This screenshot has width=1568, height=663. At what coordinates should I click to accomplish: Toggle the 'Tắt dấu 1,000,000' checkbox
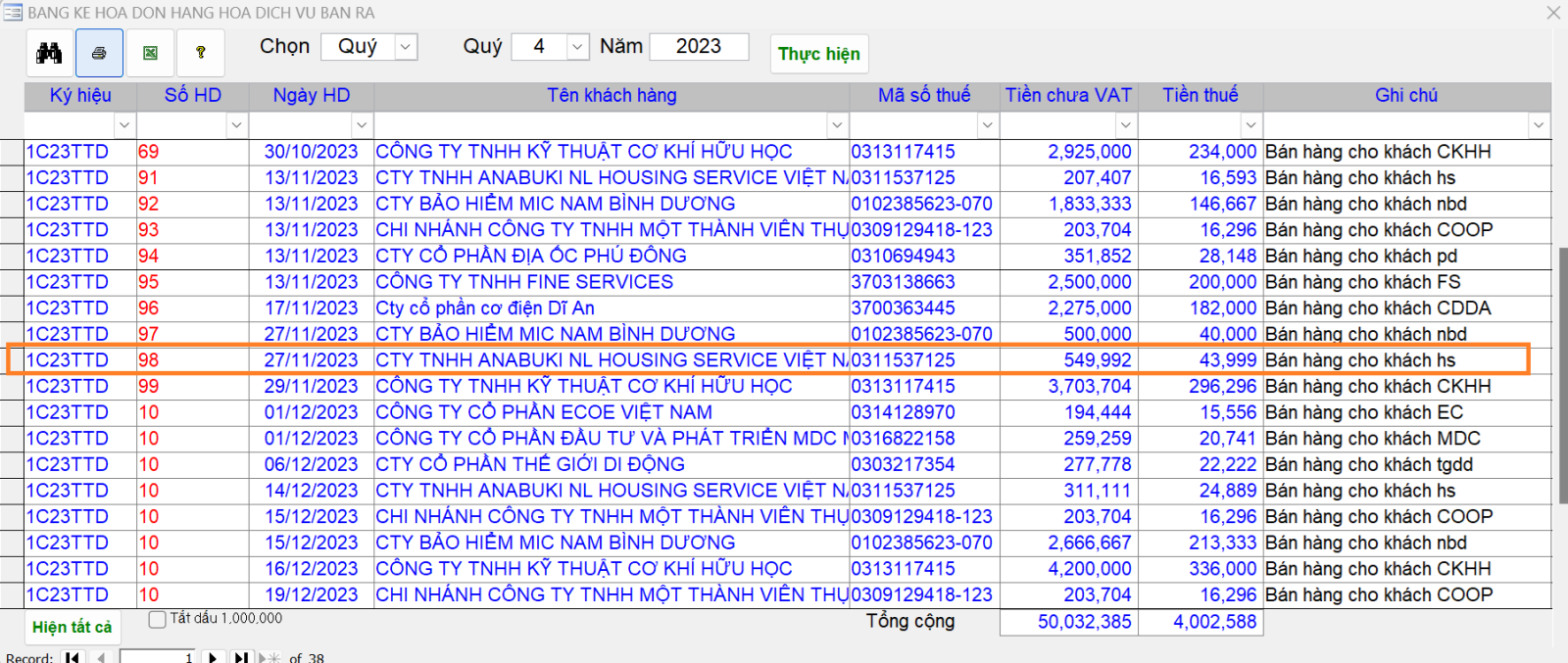pyautogui.click(x=157, y=619)
